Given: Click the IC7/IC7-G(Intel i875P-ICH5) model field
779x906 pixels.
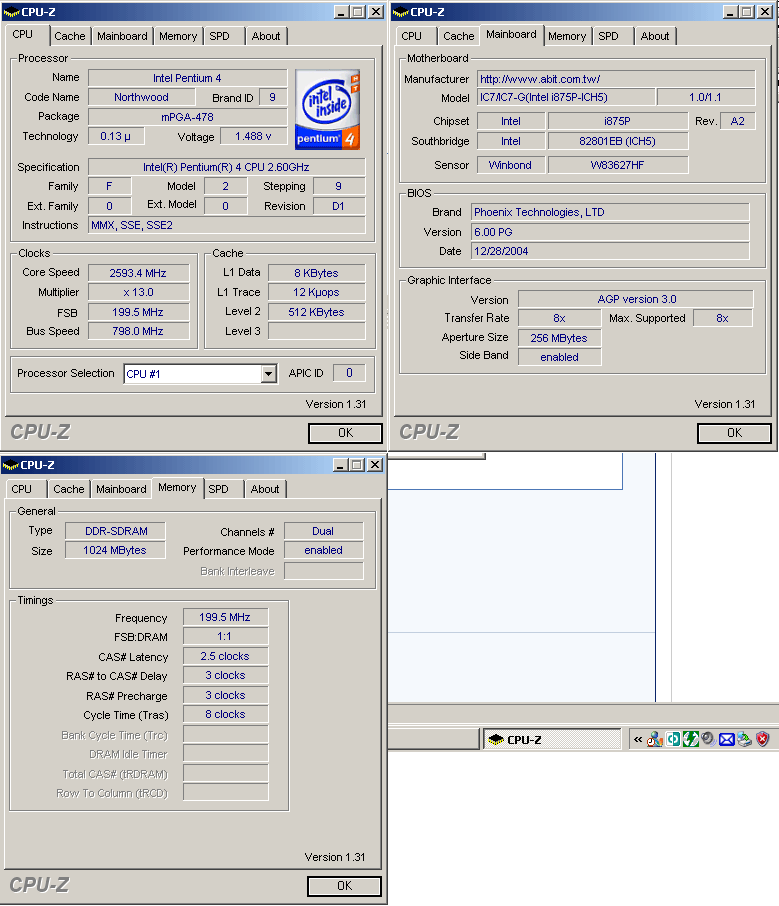Looking at the screenshot, I should (566, 97).
